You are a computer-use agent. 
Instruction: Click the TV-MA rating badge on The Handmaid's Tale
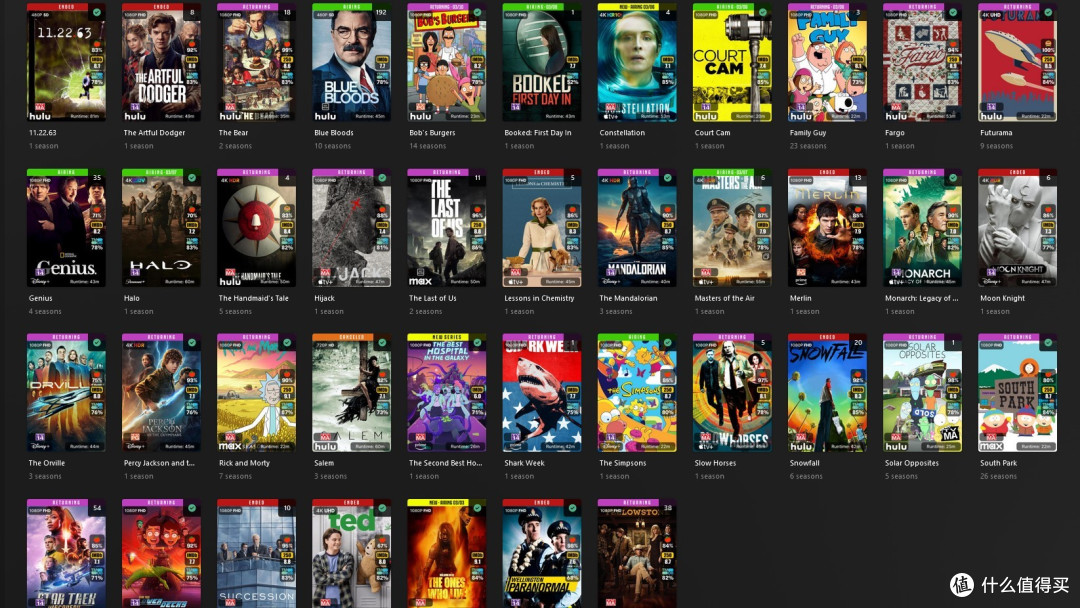click(231, 272)
